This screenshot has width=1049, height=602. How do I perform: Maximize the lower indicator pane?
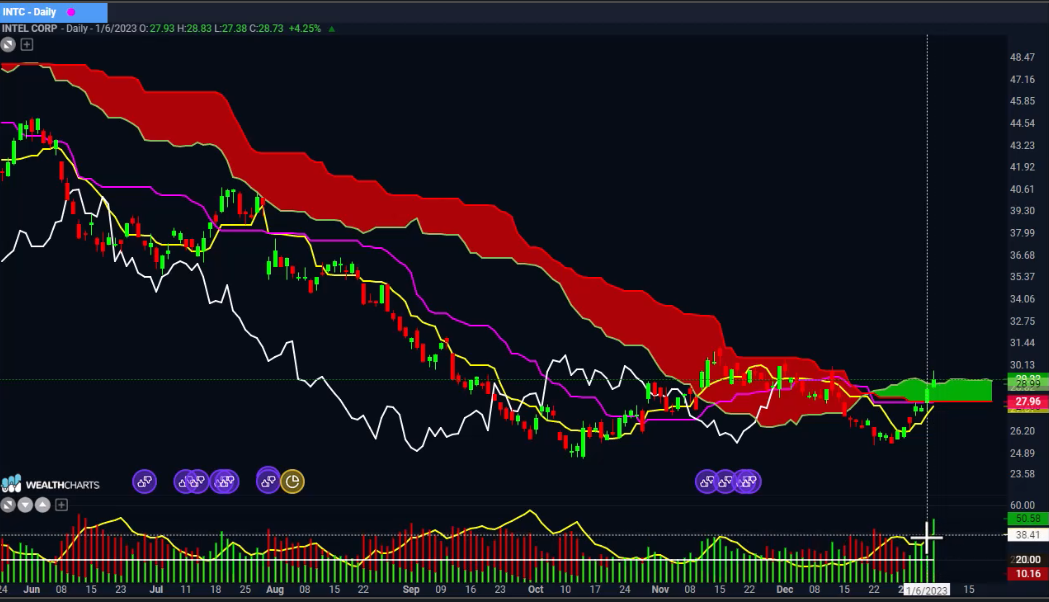click(x=7, y=505)
